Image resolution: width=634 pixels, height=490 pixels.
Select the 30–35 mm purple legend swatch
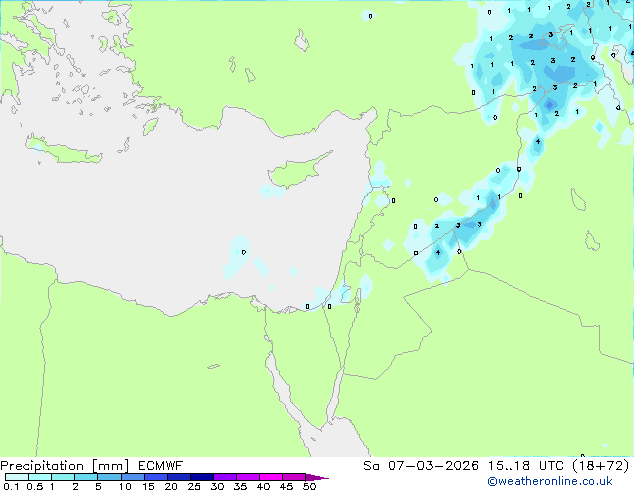[225, 477]
